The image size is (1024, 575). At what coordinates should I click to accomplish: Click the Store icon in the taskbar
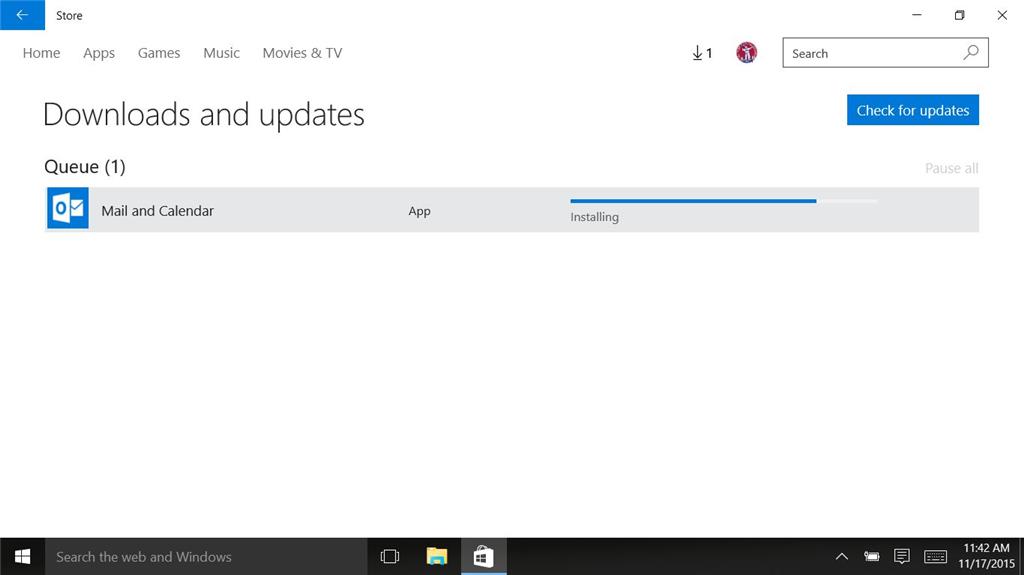point(484,557)
